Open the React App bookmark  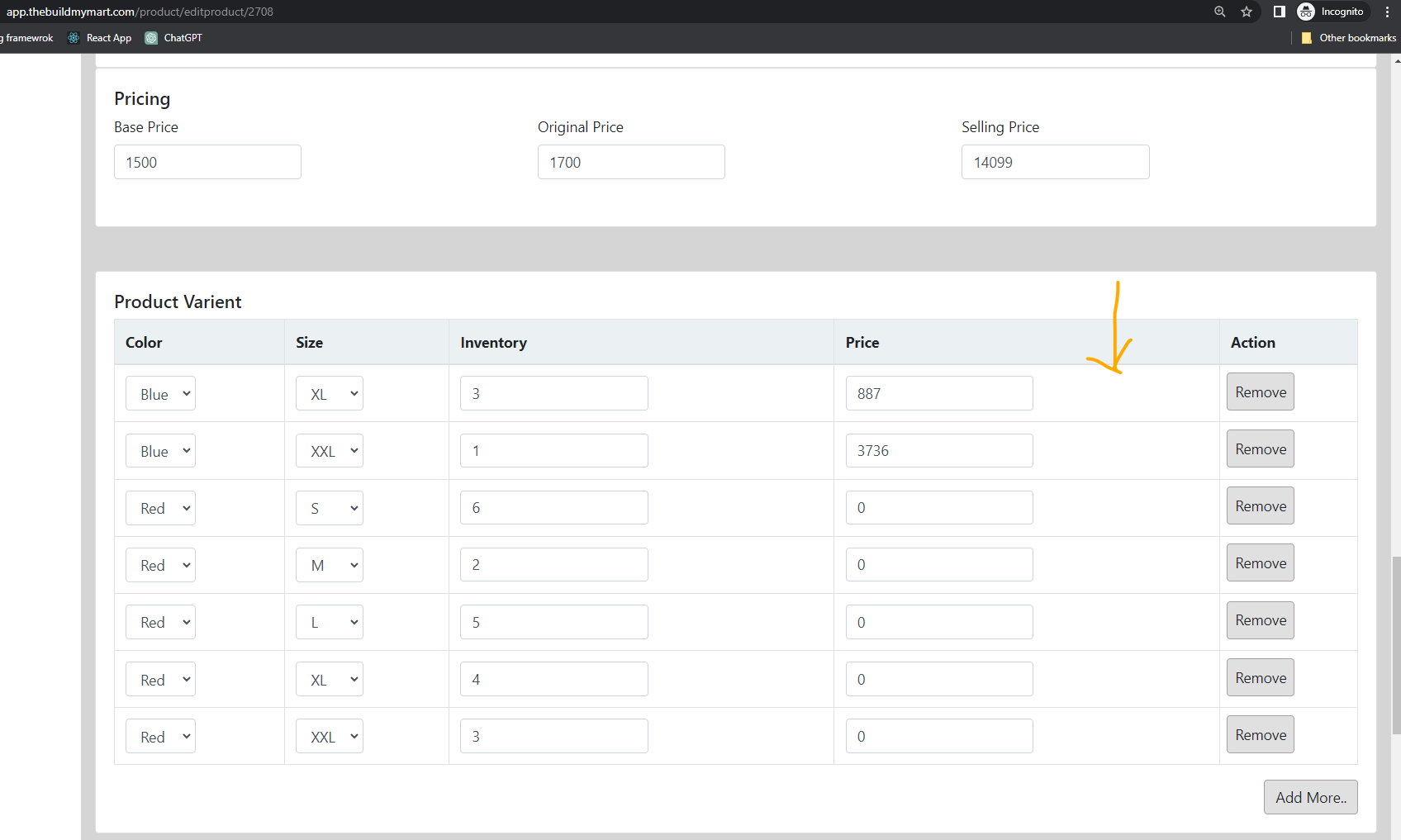tap(100, 38)
